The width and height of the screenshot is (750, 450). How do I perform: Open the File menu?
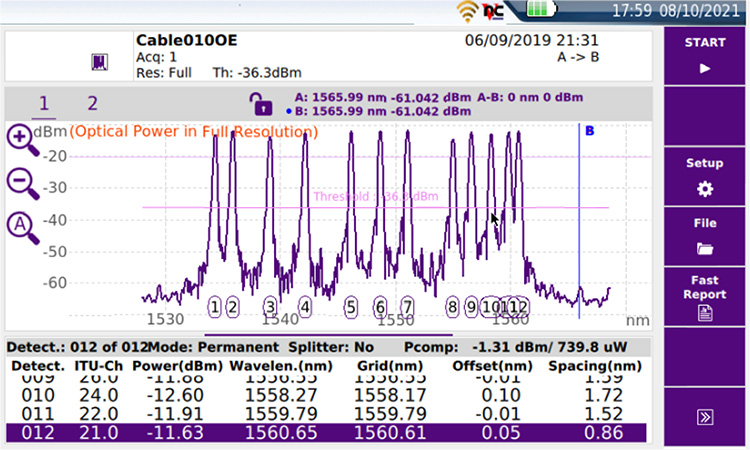coord(704,236)
